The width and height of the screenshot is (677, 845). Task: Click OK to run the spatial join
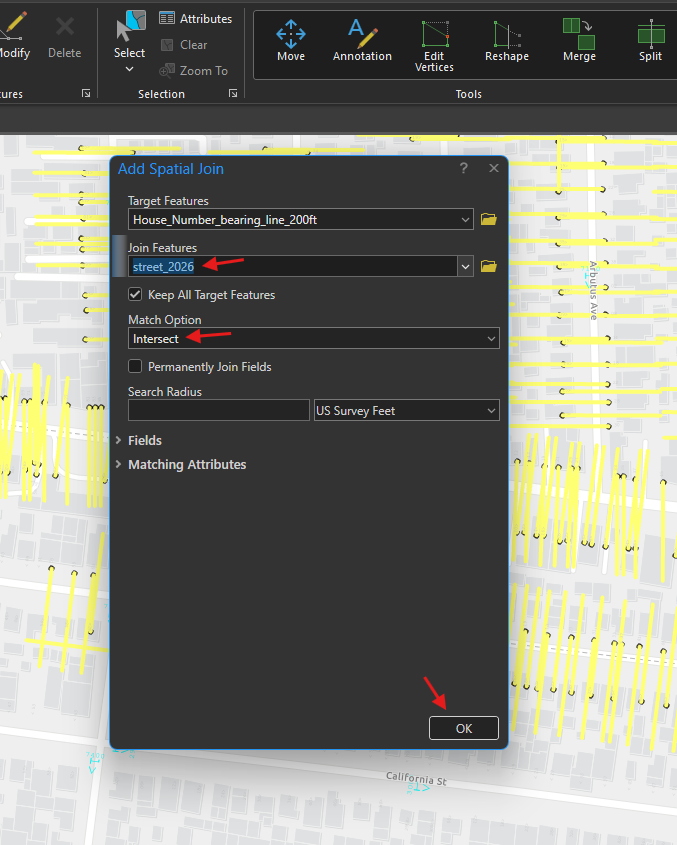[x=464, y=728]
